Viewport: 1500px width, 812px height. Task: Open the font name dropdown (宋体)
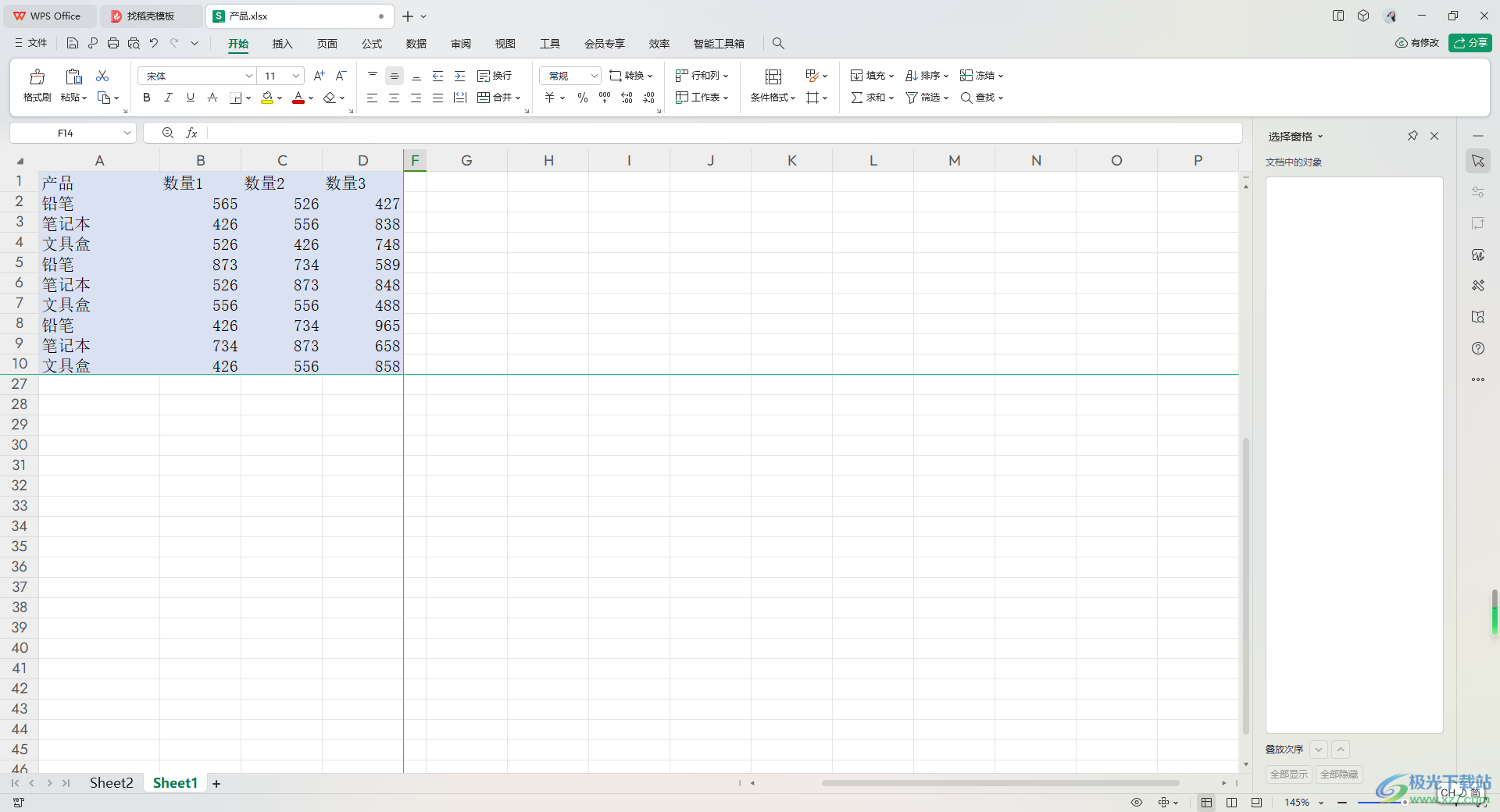coord(249,76)
